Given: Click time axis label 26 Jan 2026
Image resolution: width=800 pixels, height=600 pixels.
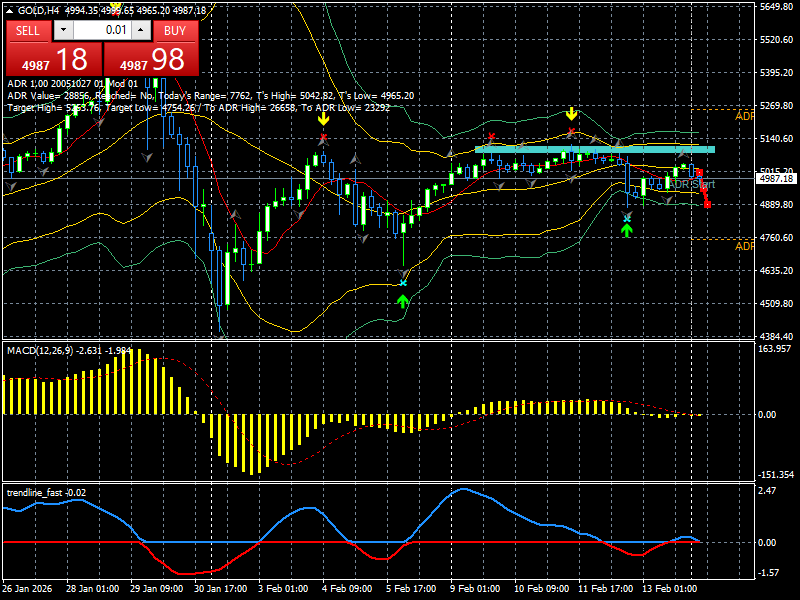Looking at the screenshot, I should coord(27,589).
